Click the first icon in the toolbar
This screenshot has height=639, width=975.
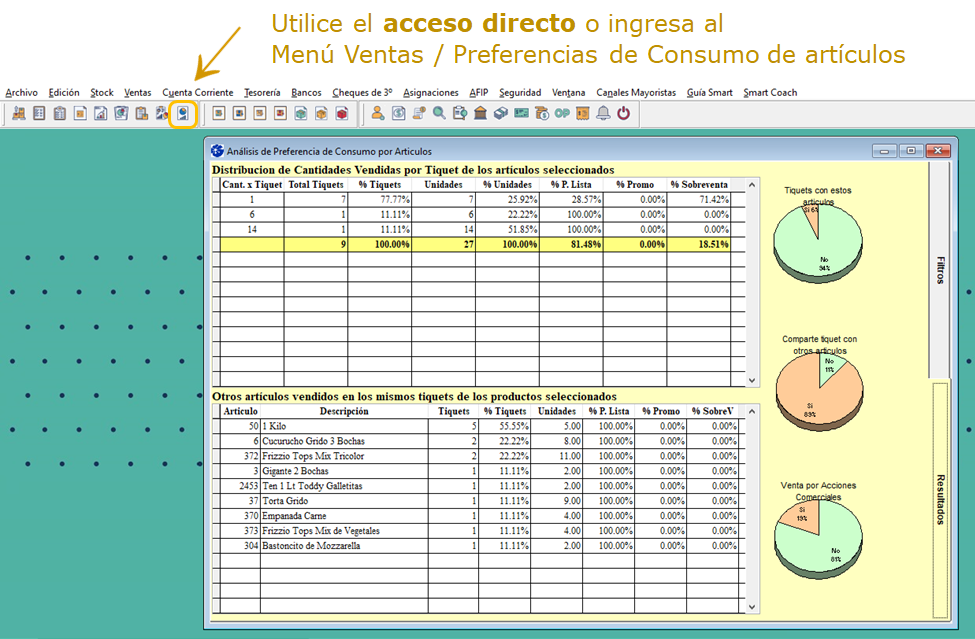pyautogui.click(x=18, y=113)
